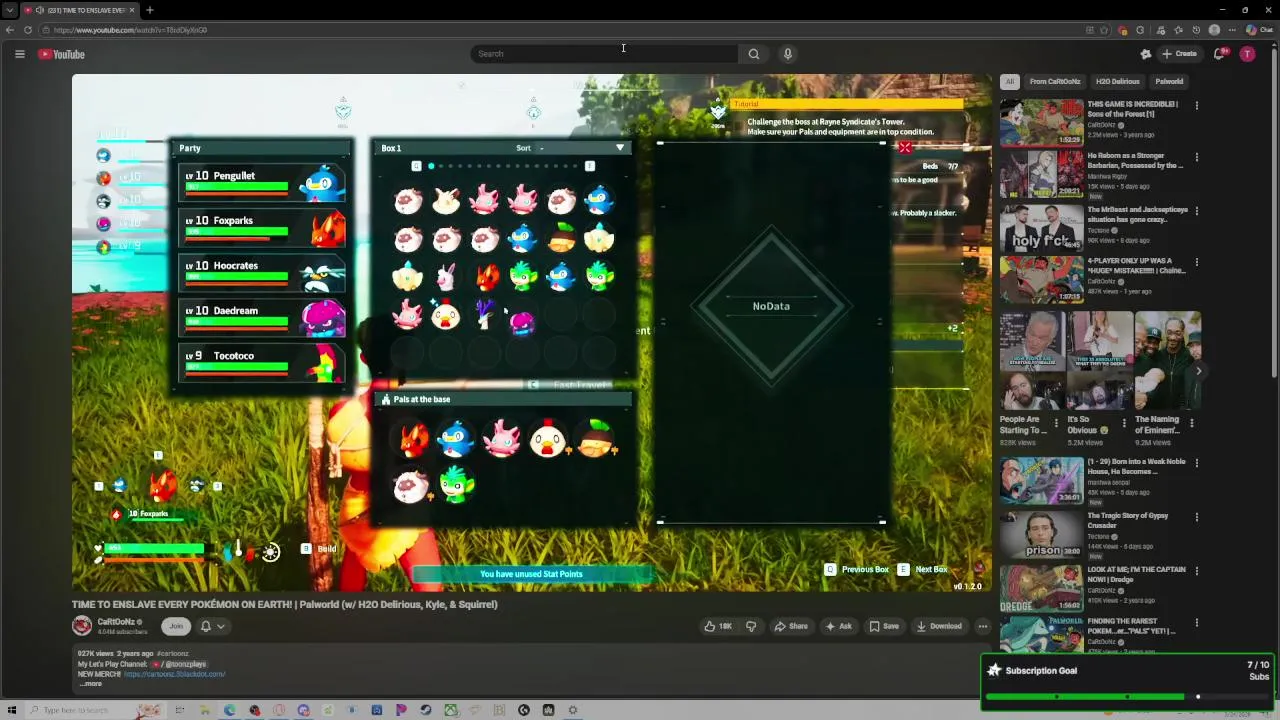Share the video with the Share button
The height and width of the screenshot is (720, 1280).
(790, 626)
